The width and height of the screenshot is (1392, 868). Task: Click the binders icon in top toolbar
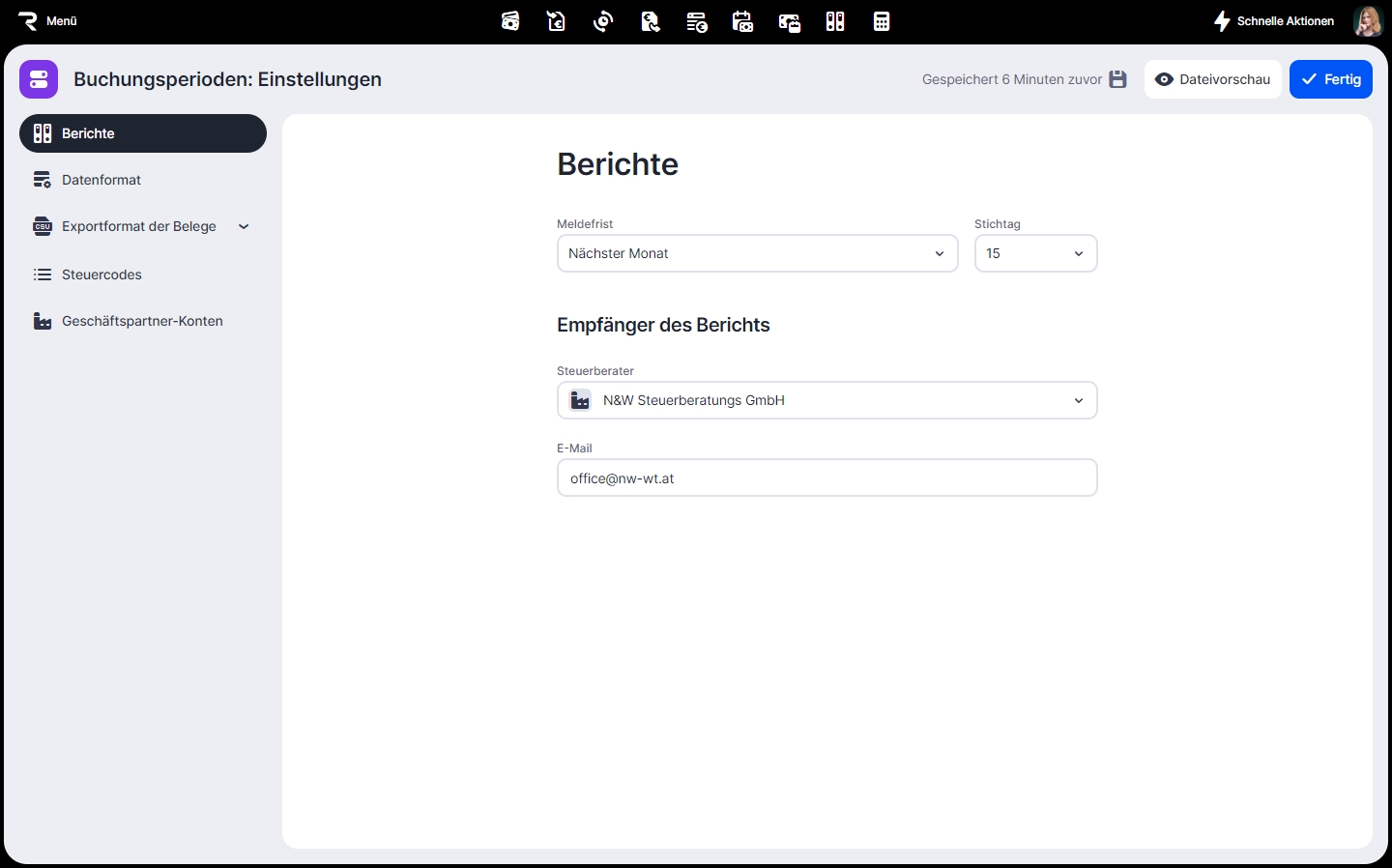click(x=835, y=21)
